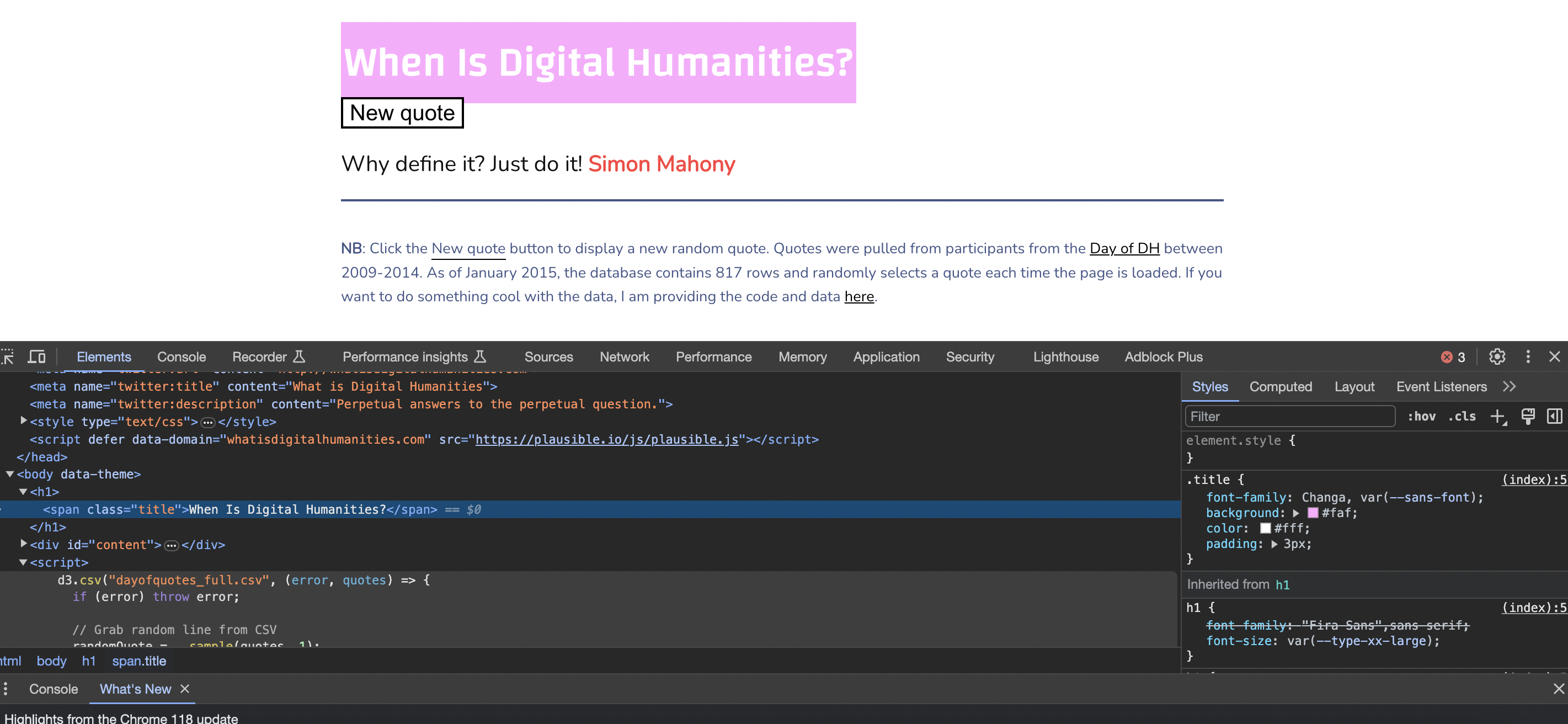Show more Styles pane tabs chevron

(1510, 387)
